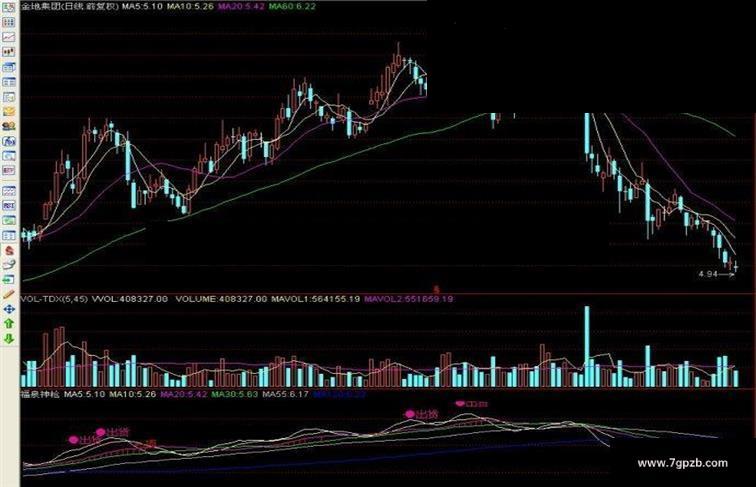The image size is (756, 487).
Task: Click the two-people contacts icon
Action: (9, 126)
